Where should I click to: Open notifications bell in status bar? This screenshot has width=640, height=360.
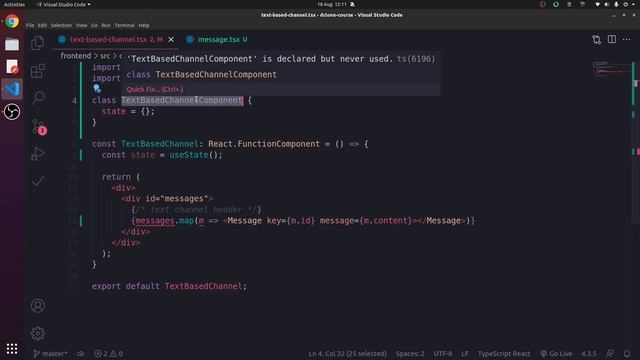[627, 353]
